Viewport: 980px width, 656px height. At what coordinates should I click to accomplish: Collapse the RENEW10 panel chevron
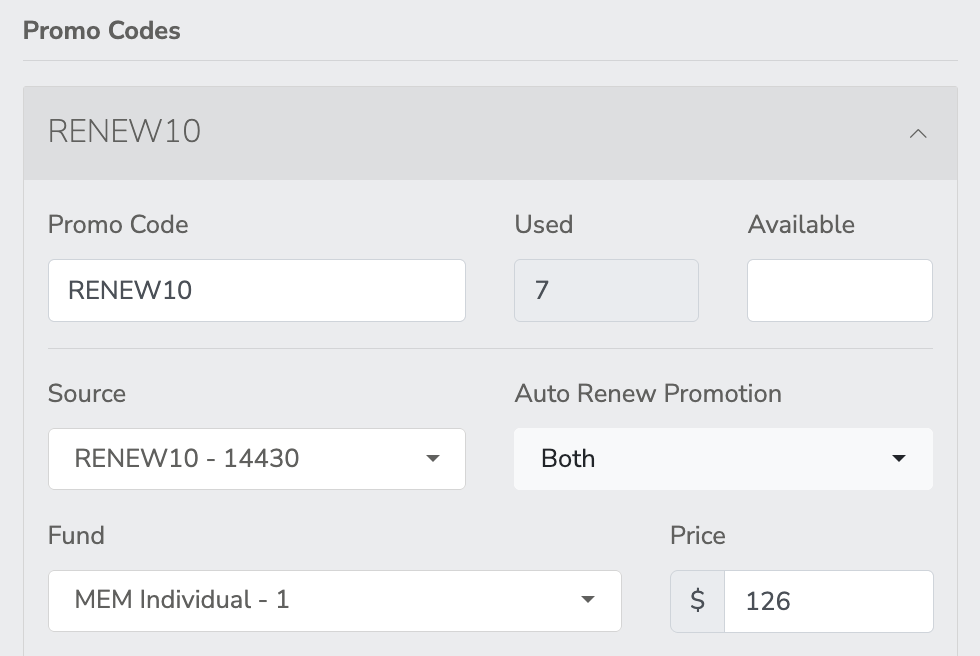click(918, 133)
